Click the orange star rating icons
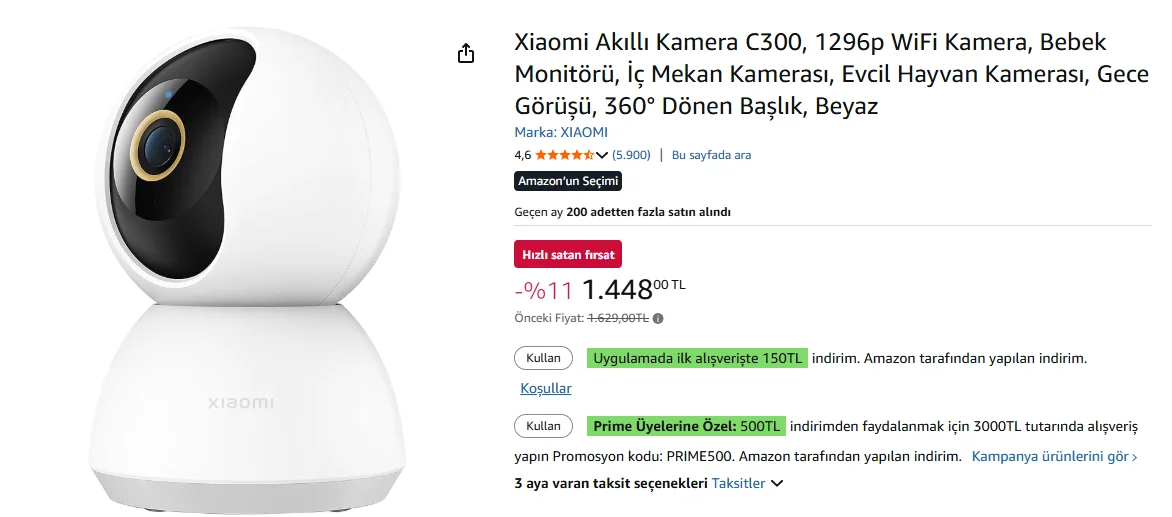 pos(564,155)
